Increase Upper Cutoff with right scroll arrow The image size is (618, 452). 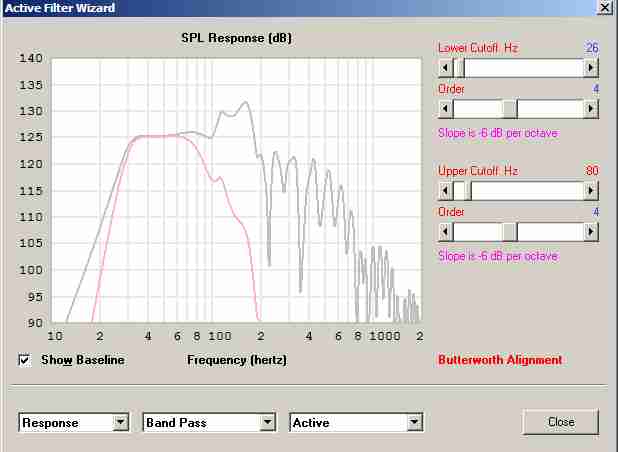591,191
